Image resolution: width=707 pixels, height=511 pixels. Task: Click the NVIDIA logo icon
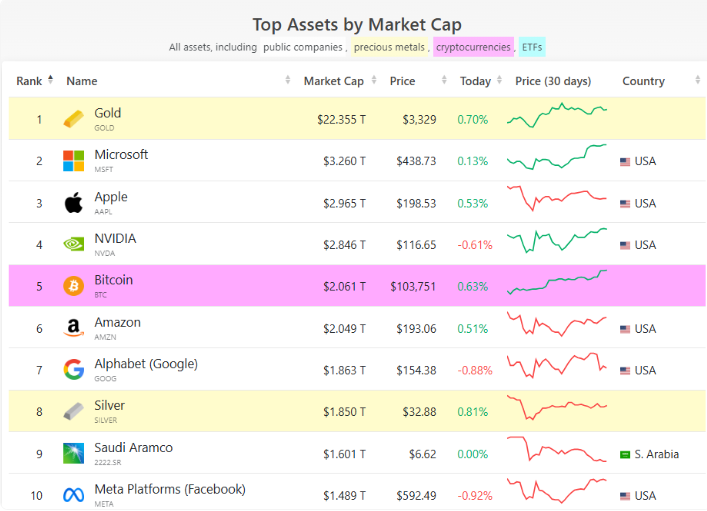click(73, 244)
